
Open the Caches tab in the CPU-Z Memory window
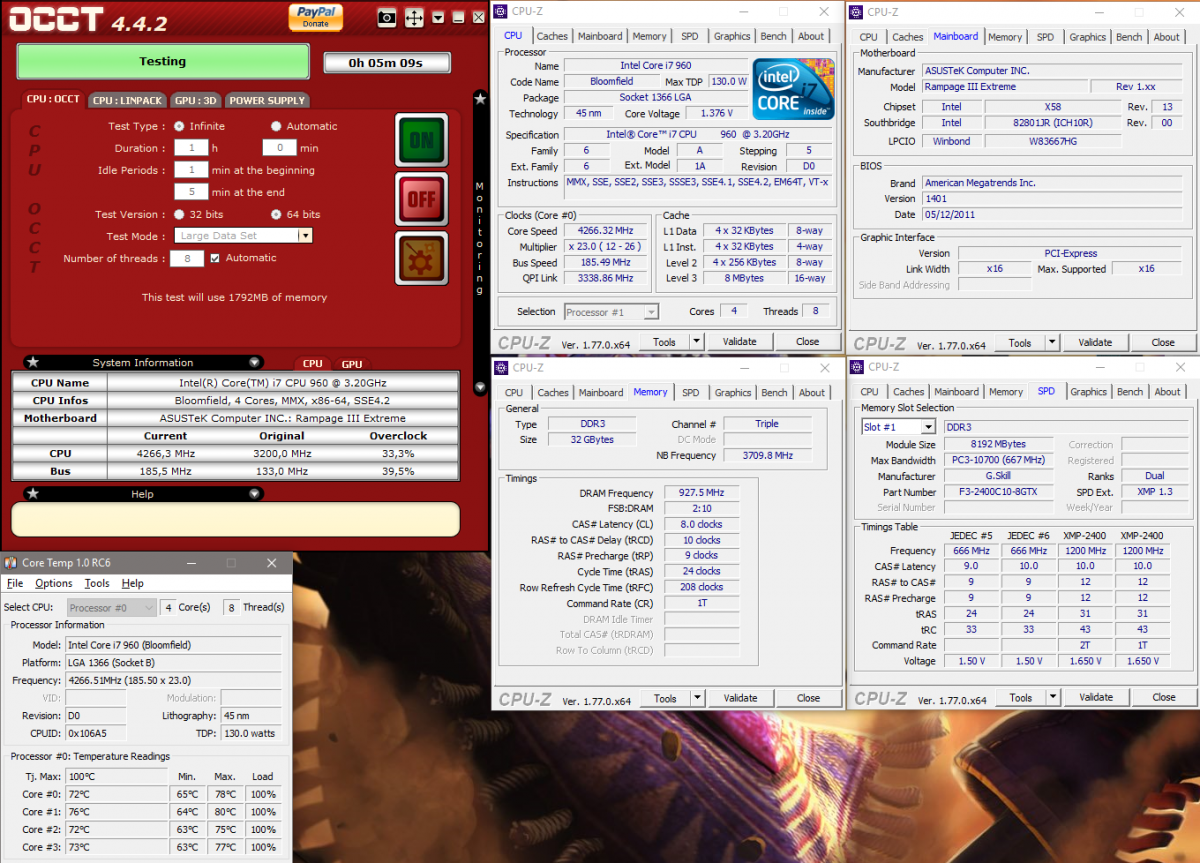[553, 393]
